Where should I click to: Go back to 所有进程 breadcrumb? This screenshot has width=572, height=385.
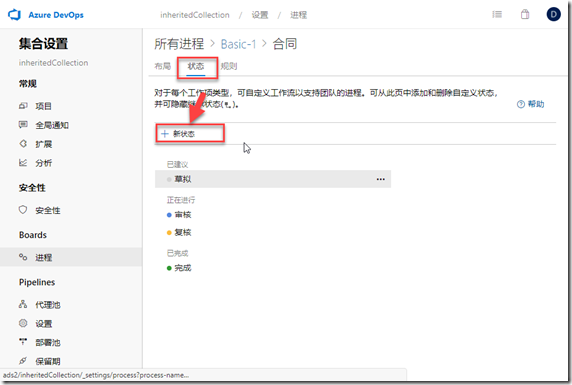(179, 44)
